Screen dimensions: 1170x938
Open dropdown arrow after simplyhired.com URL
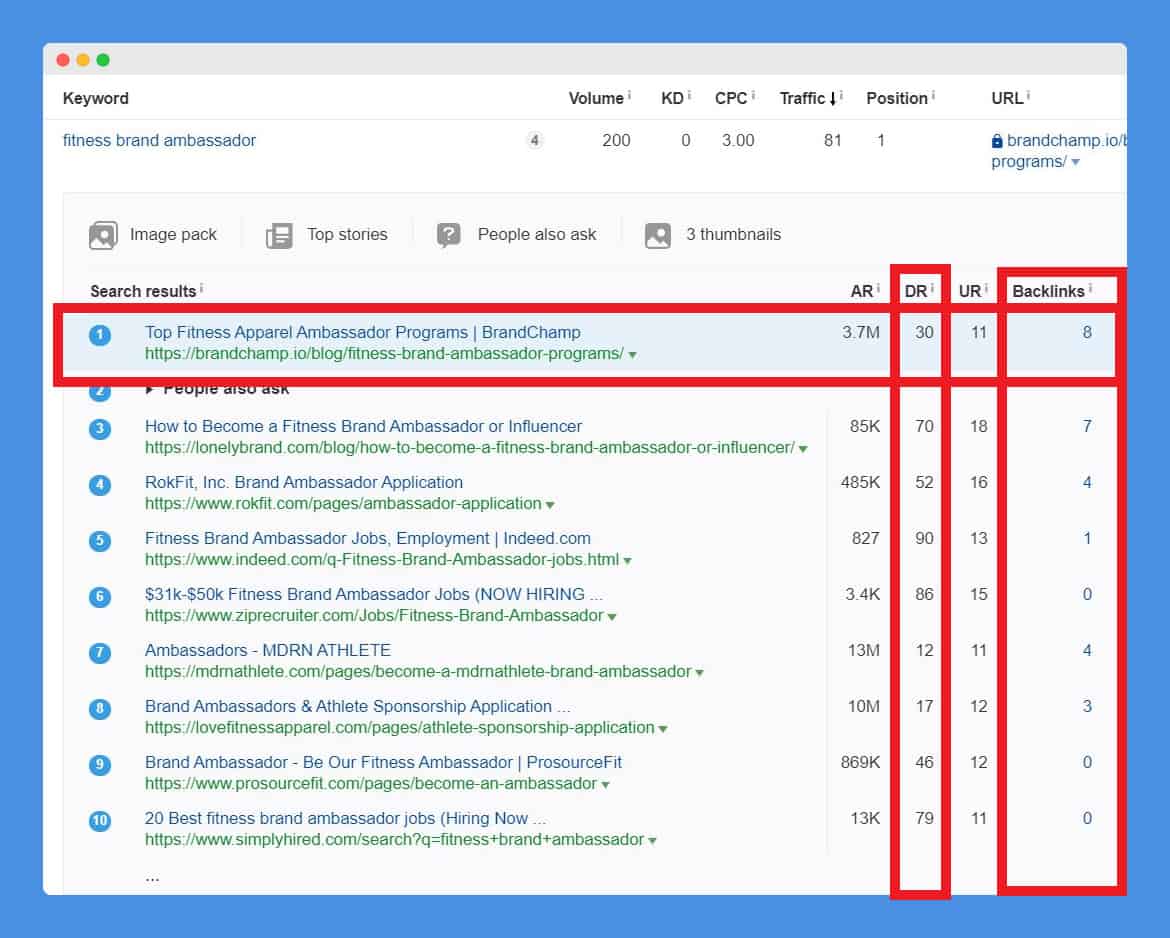653,841
